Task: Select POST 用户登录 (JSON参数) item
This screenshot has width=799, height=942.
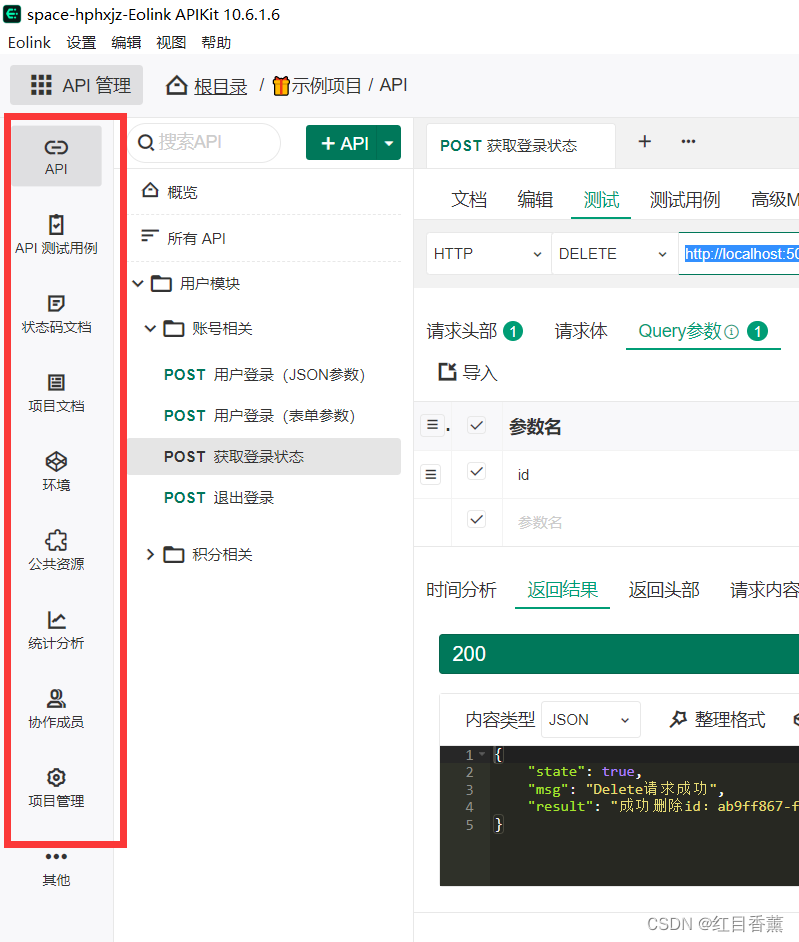Action: click(264, 374)
